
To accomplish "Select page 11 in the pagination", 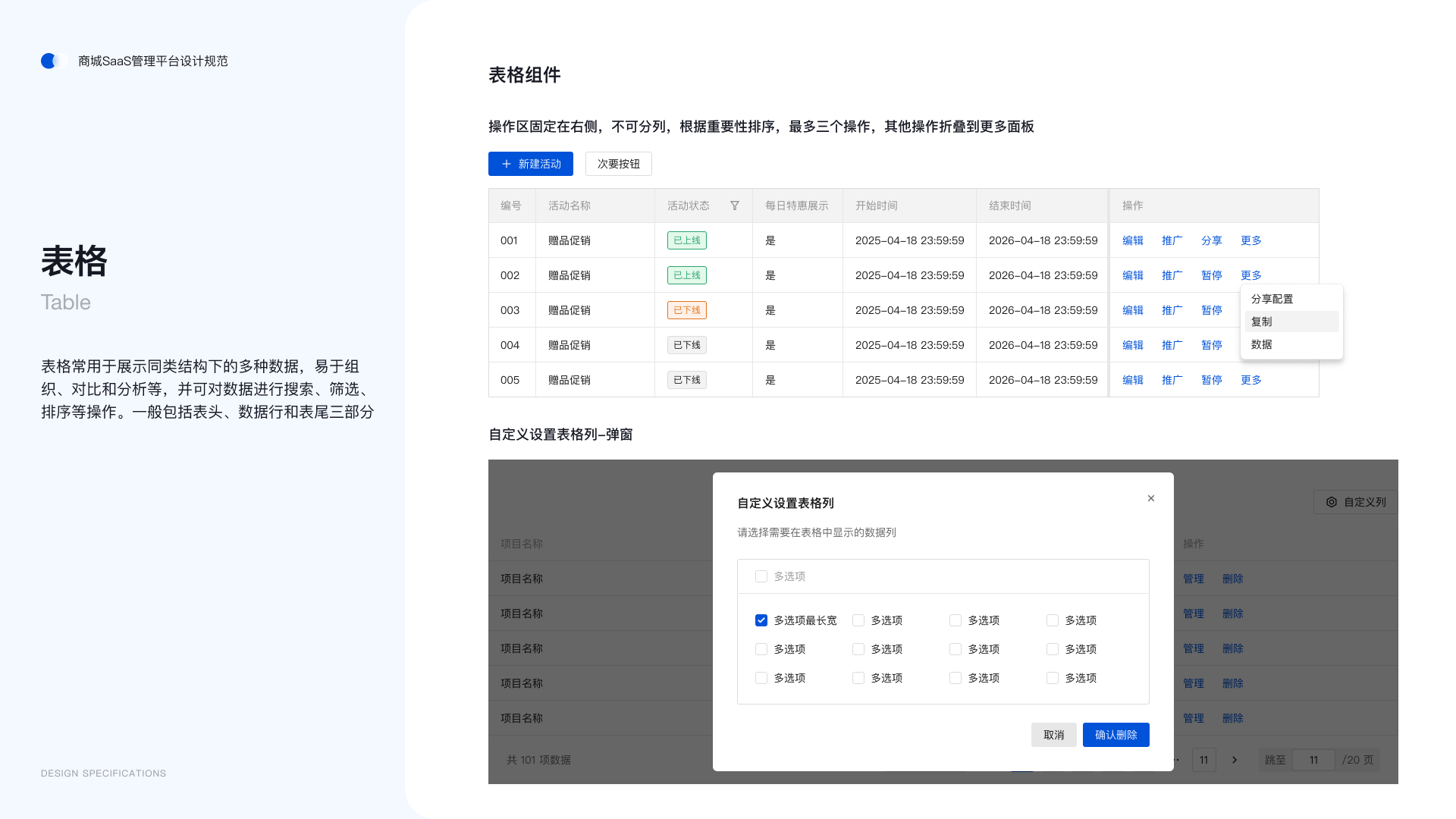I will 1203,759.
